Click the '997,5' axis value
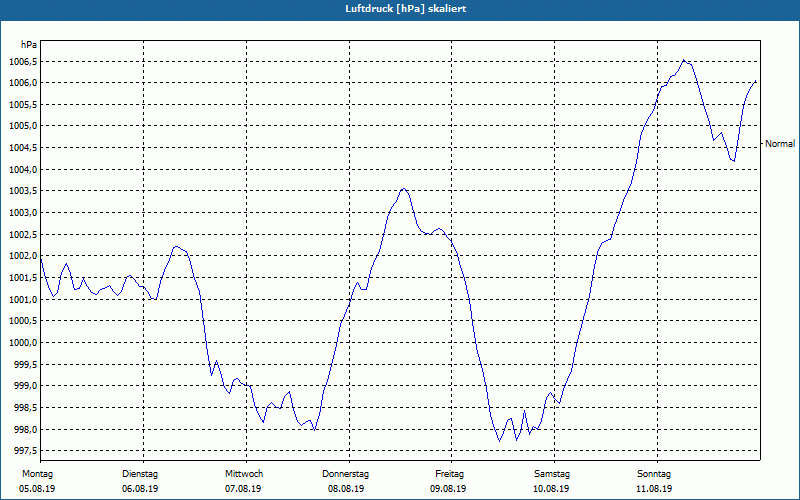The height and width of the screenshot is (500, 800). (25, 451)
